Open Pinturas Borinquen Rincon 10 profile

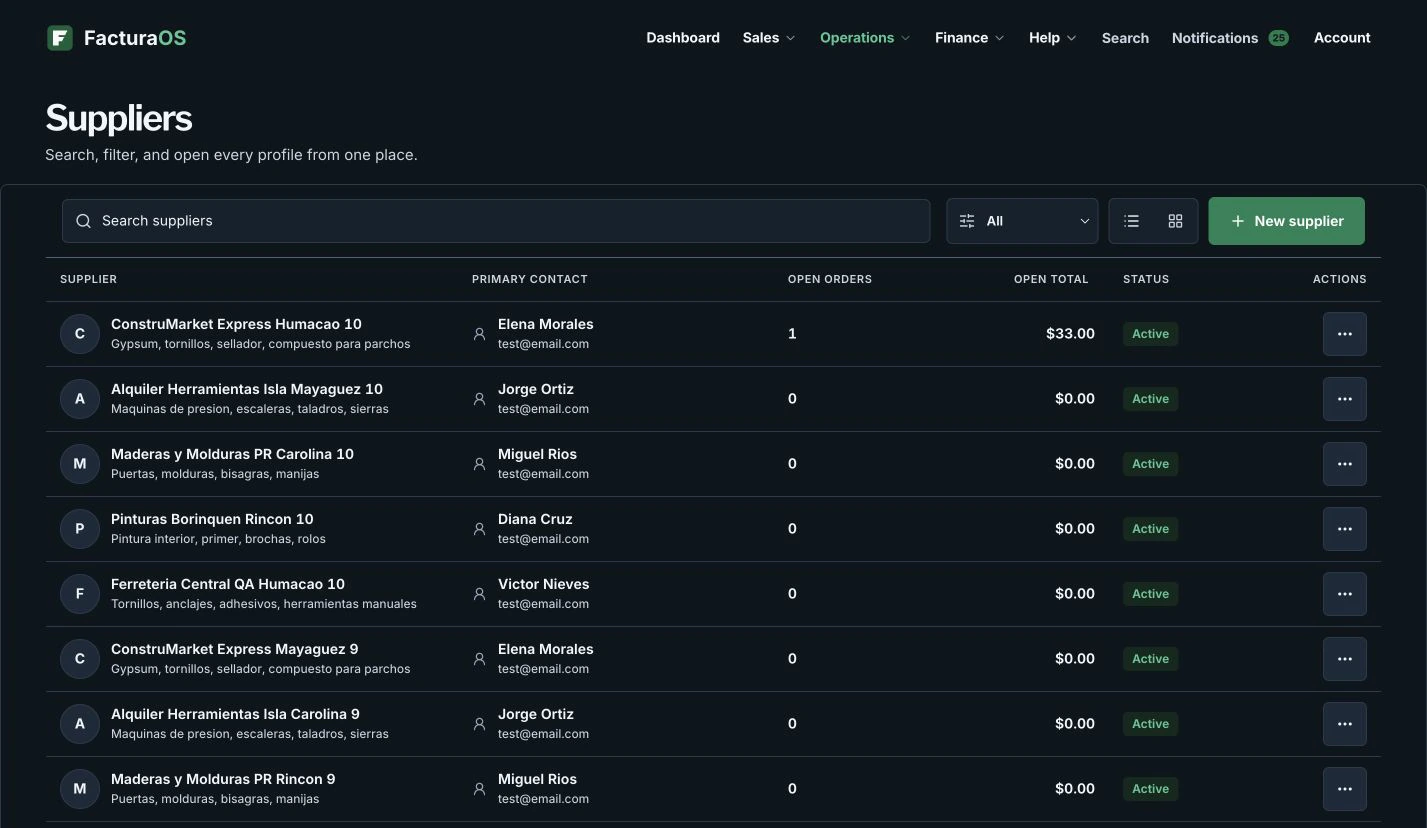pyautogui.click(x=212, y=519)
